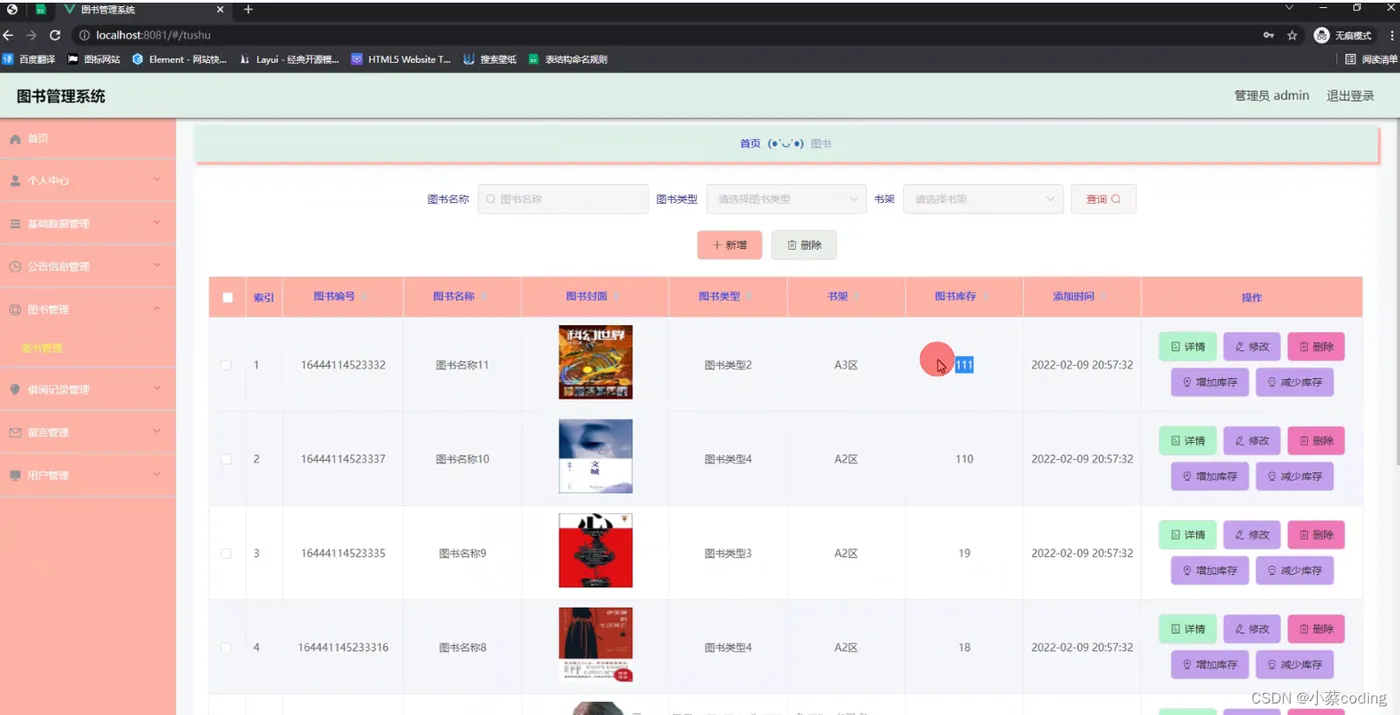
Task: Expand 留言管理 menu chevron
Action: (157, 432)
